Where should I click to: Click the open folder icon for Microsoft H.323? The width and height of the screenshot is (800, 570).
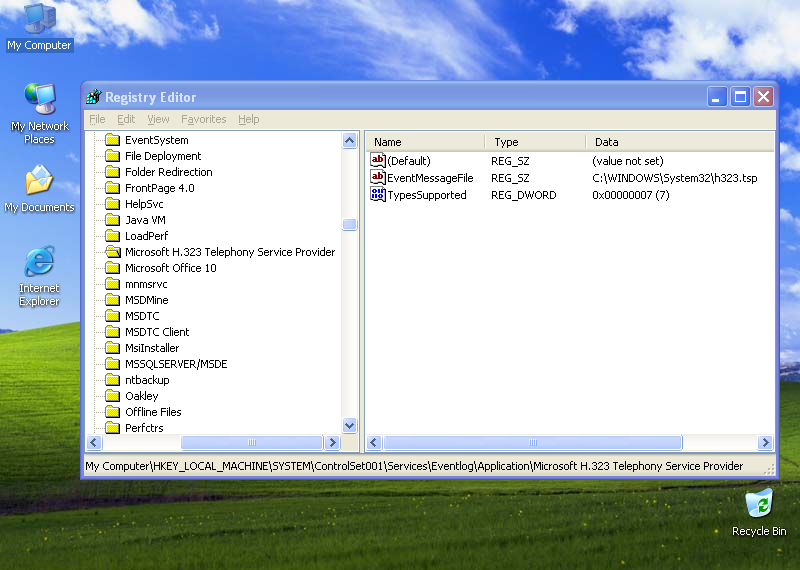(113, 252)
